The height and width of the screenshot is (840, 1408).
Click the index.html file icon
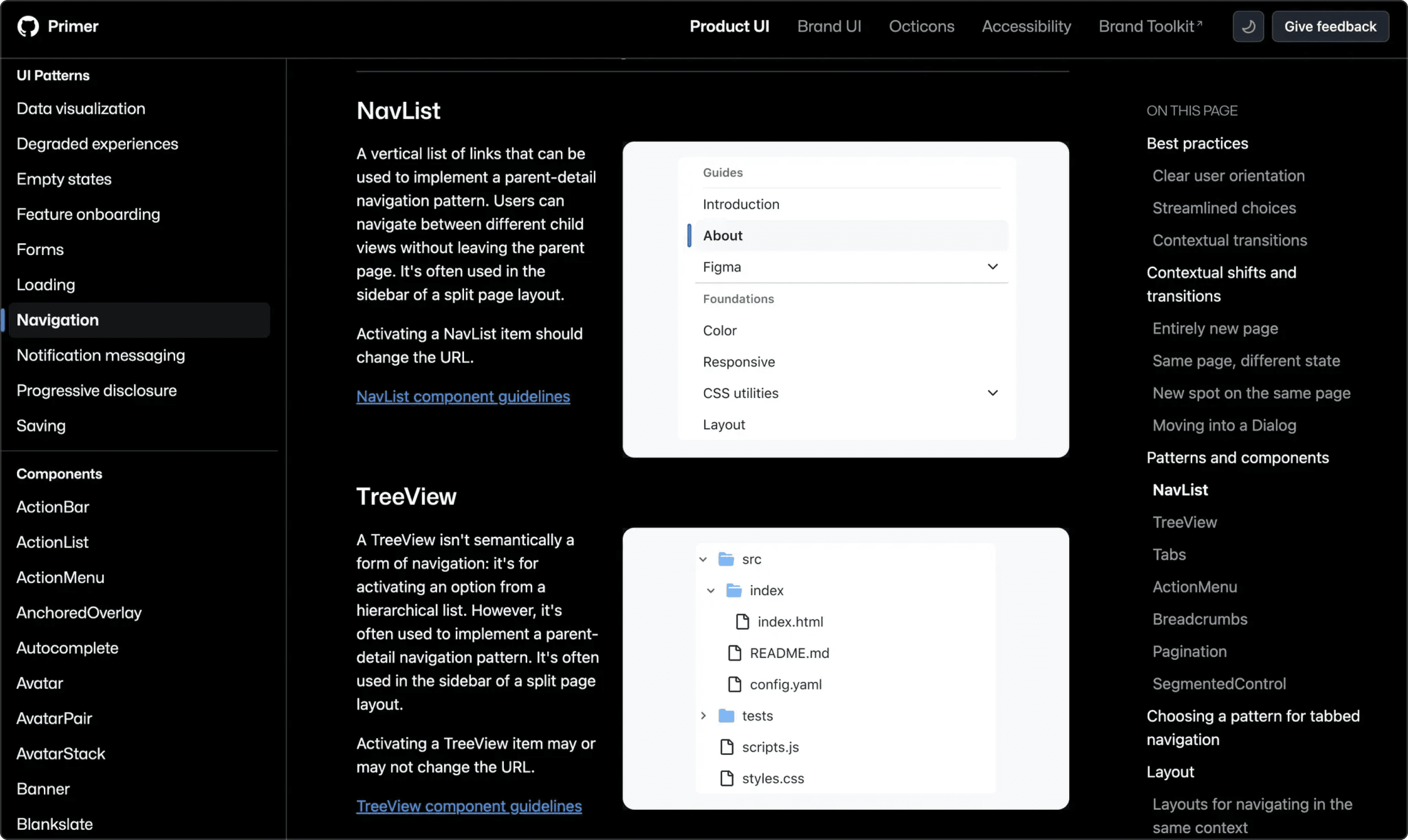click(x=742, y=622)
